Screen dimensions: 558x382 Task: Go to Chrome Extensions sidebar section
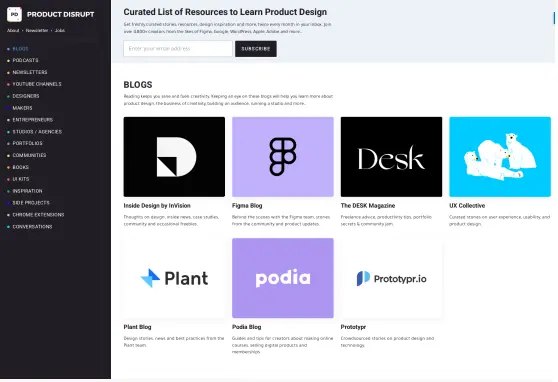pos(38,215)
